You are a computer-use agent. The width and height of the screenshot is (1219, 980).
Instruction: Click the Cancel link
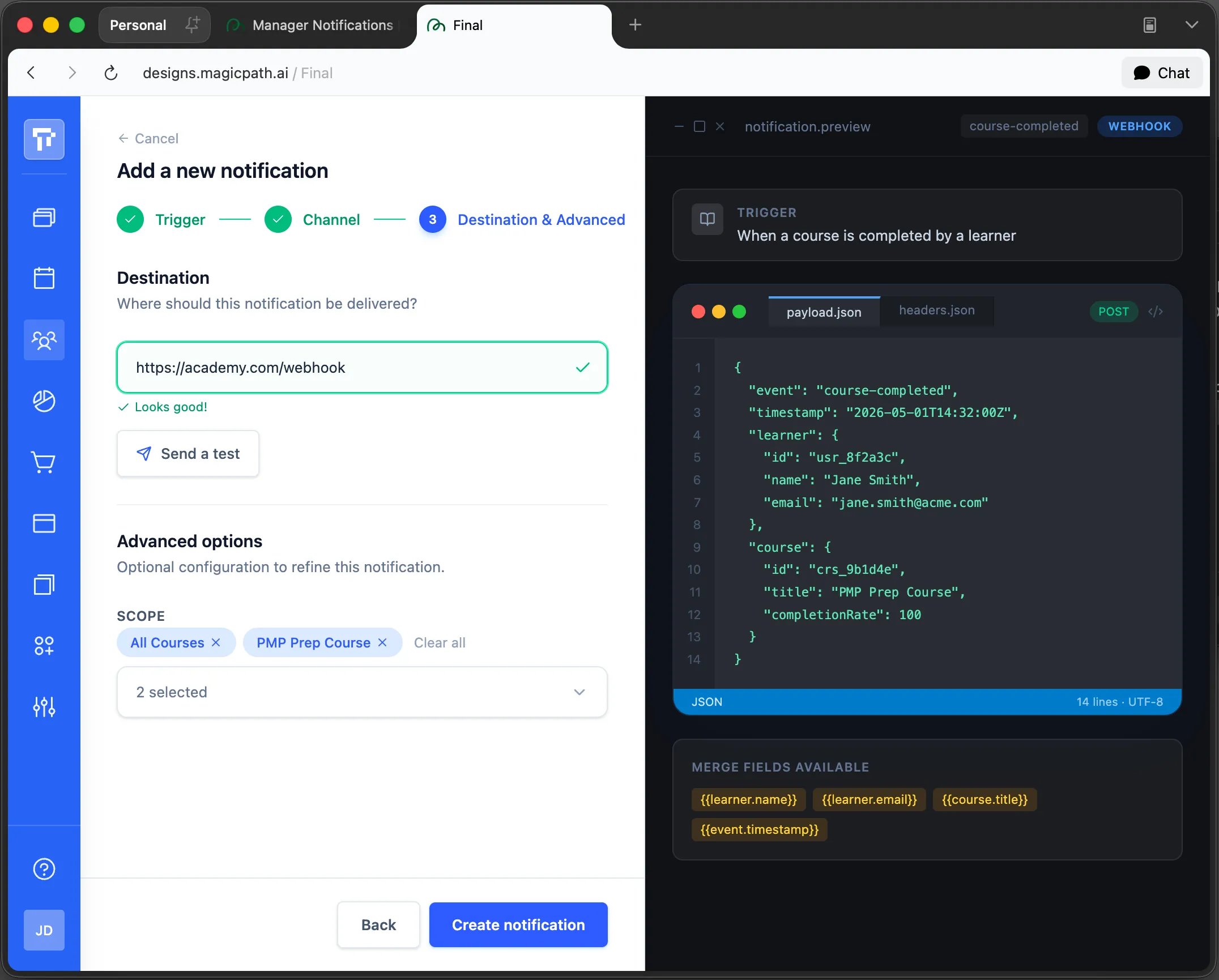click(148, 138)
